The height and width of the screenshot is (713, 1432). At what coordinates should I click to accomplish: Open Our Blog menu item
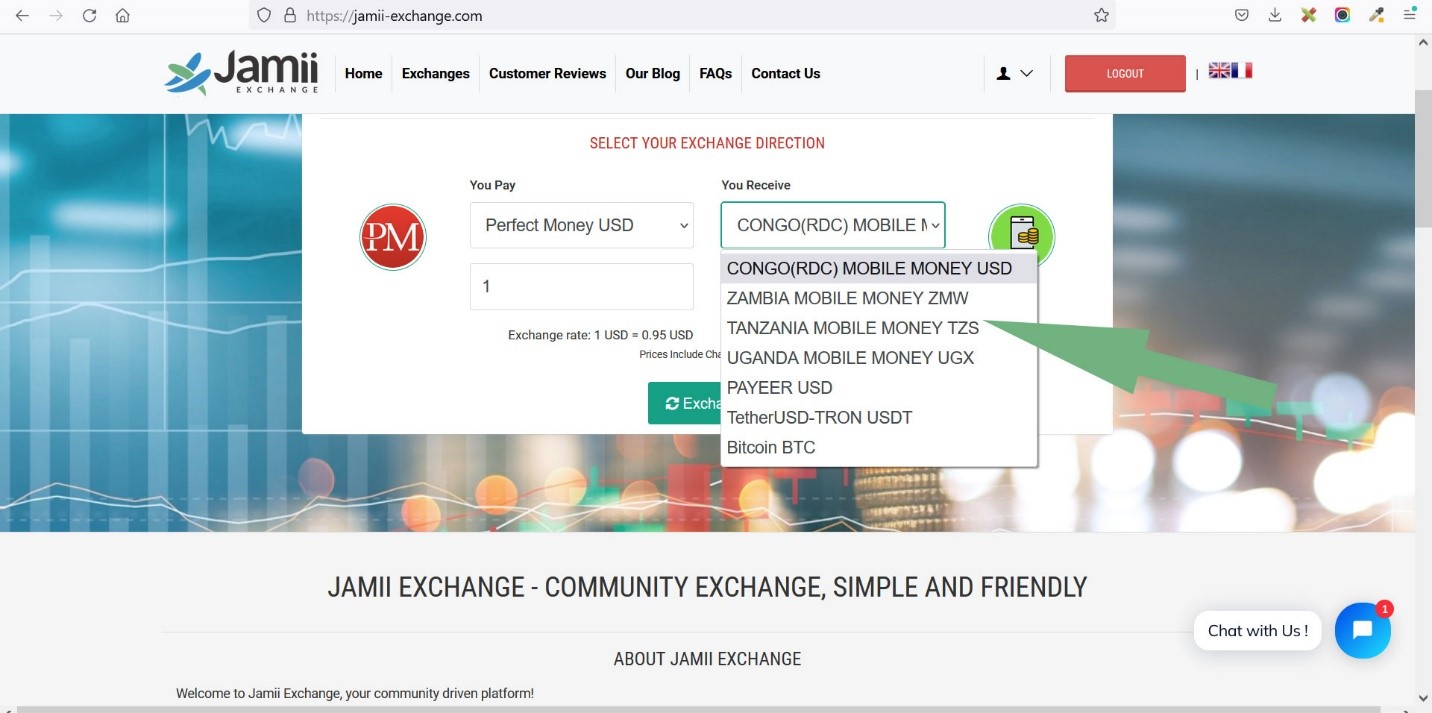653,74
